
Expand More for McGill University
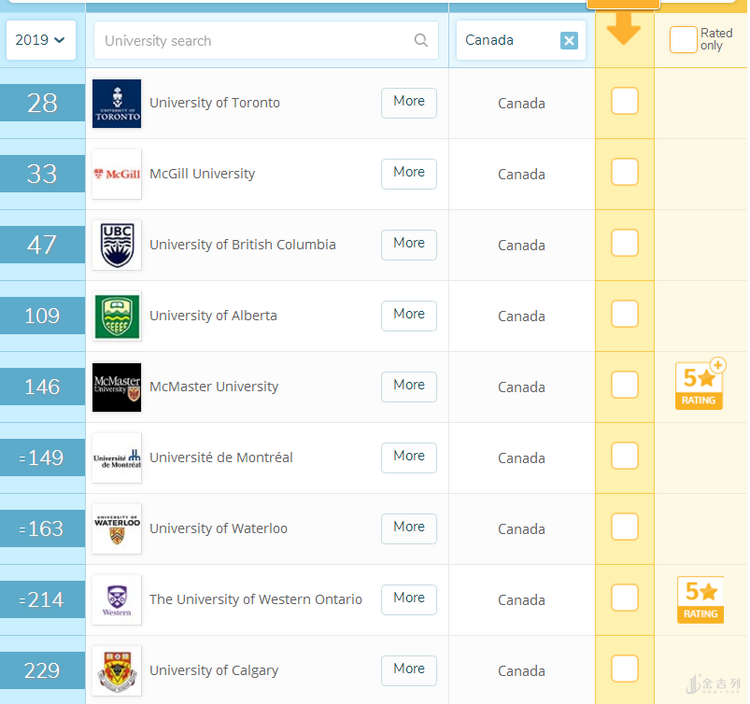409,174
